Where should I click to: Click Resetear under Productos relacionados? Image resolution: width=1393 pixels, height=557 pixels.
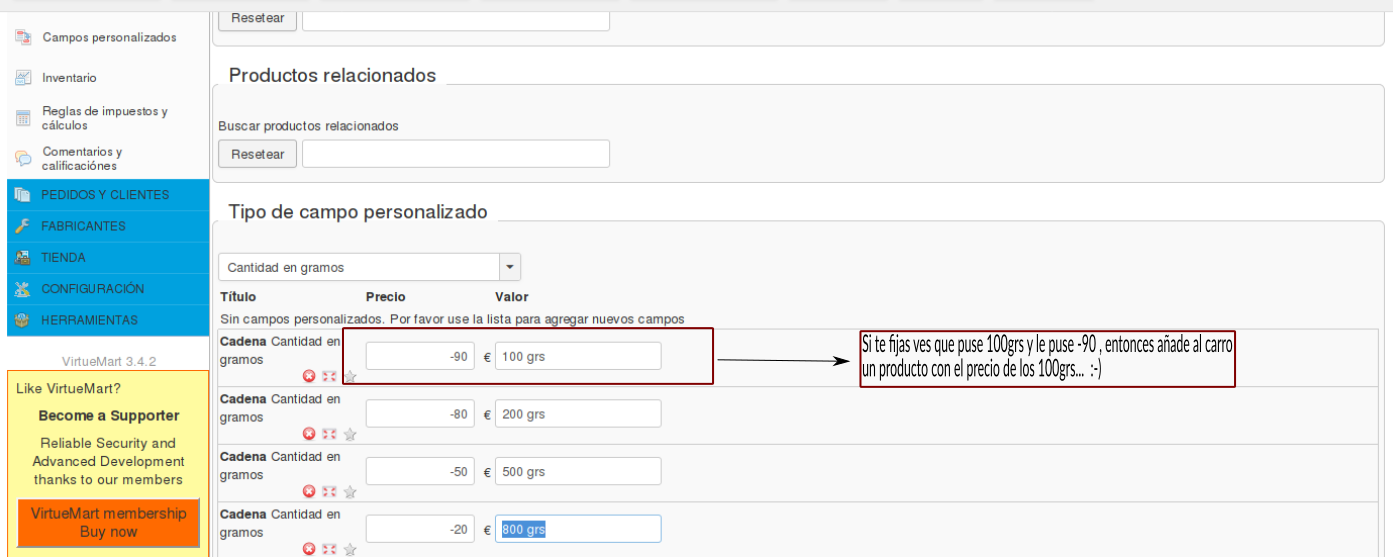coord(258,154)
